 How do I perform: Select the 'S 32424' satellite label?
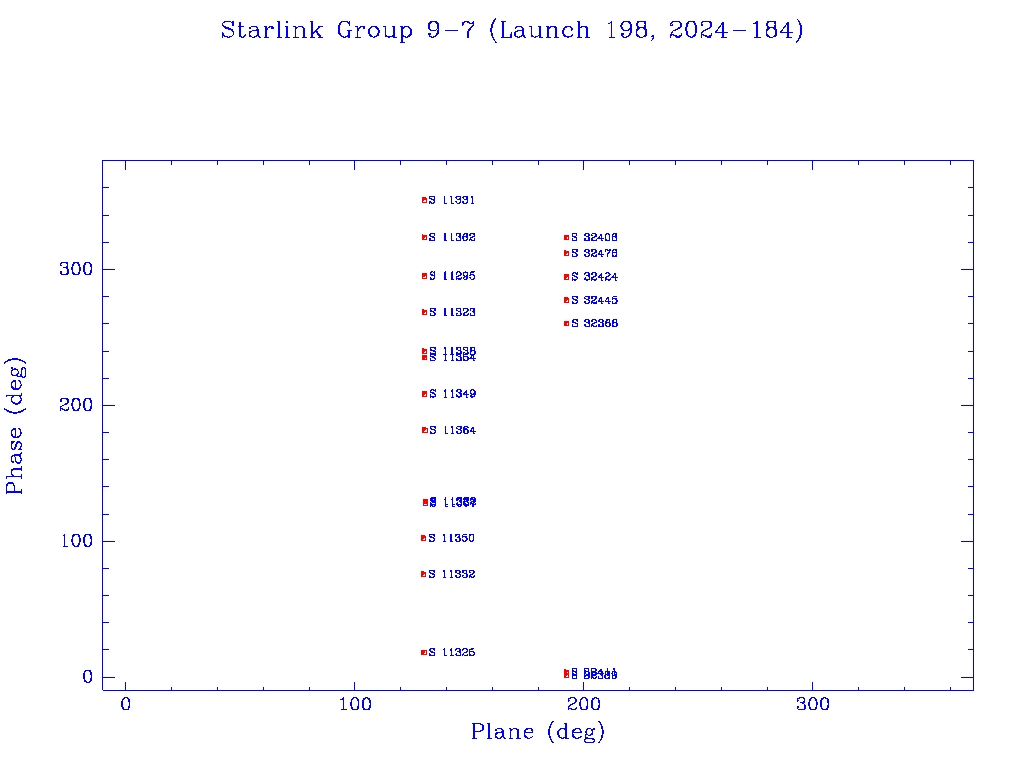pyautogui.click(x=594, y=277)
